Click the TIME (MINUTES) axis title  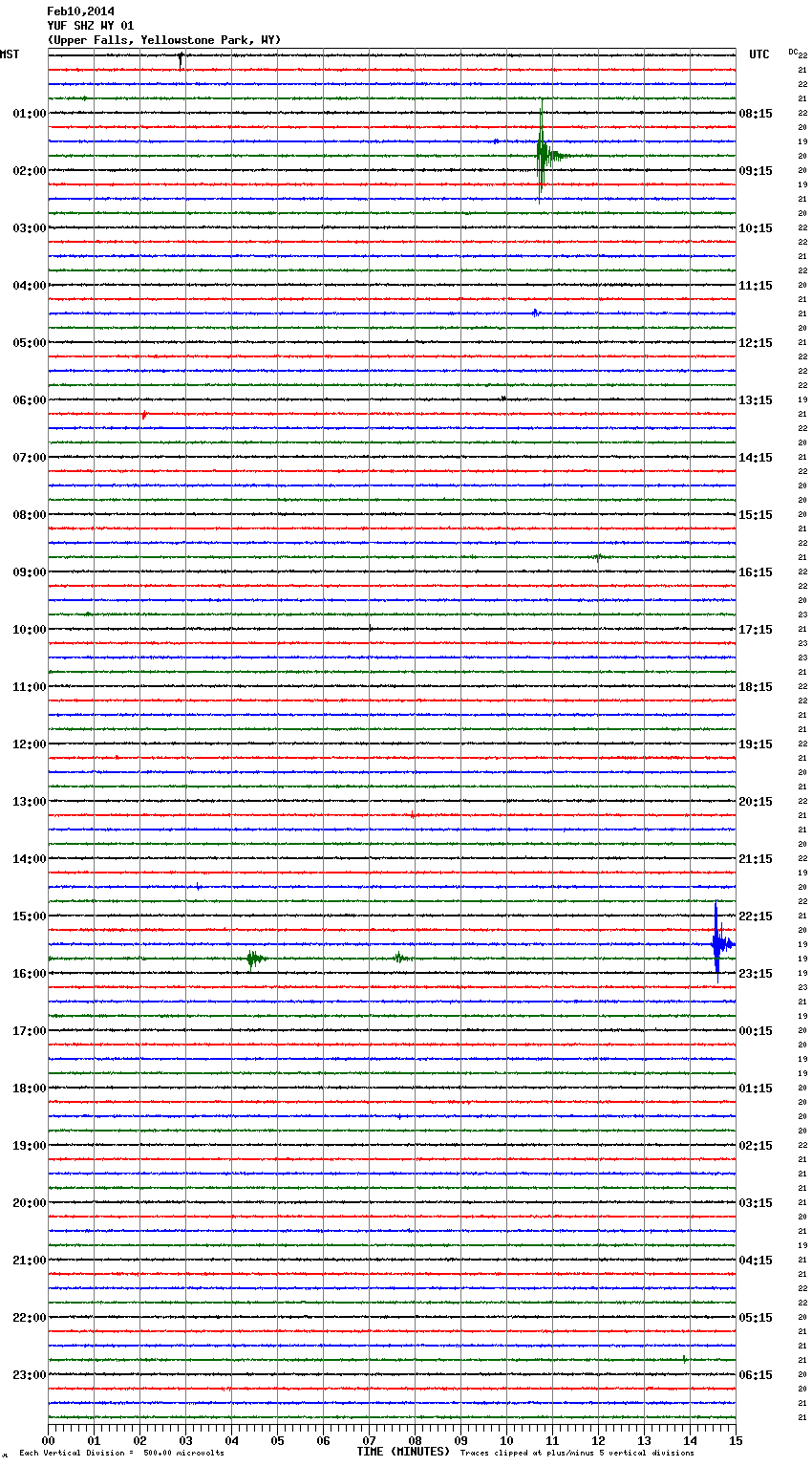[403, 1452]
